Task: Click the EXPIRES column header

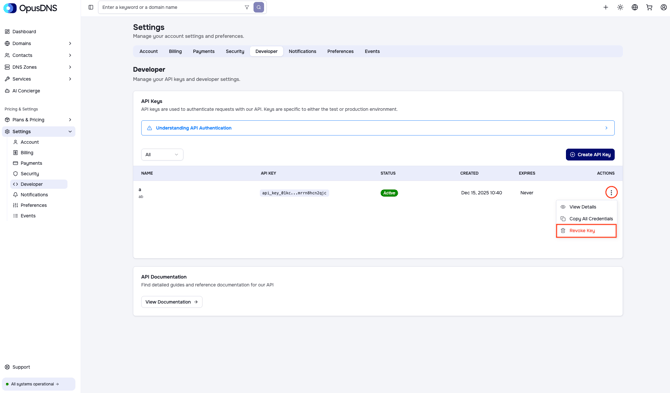Action: [527, 173]
